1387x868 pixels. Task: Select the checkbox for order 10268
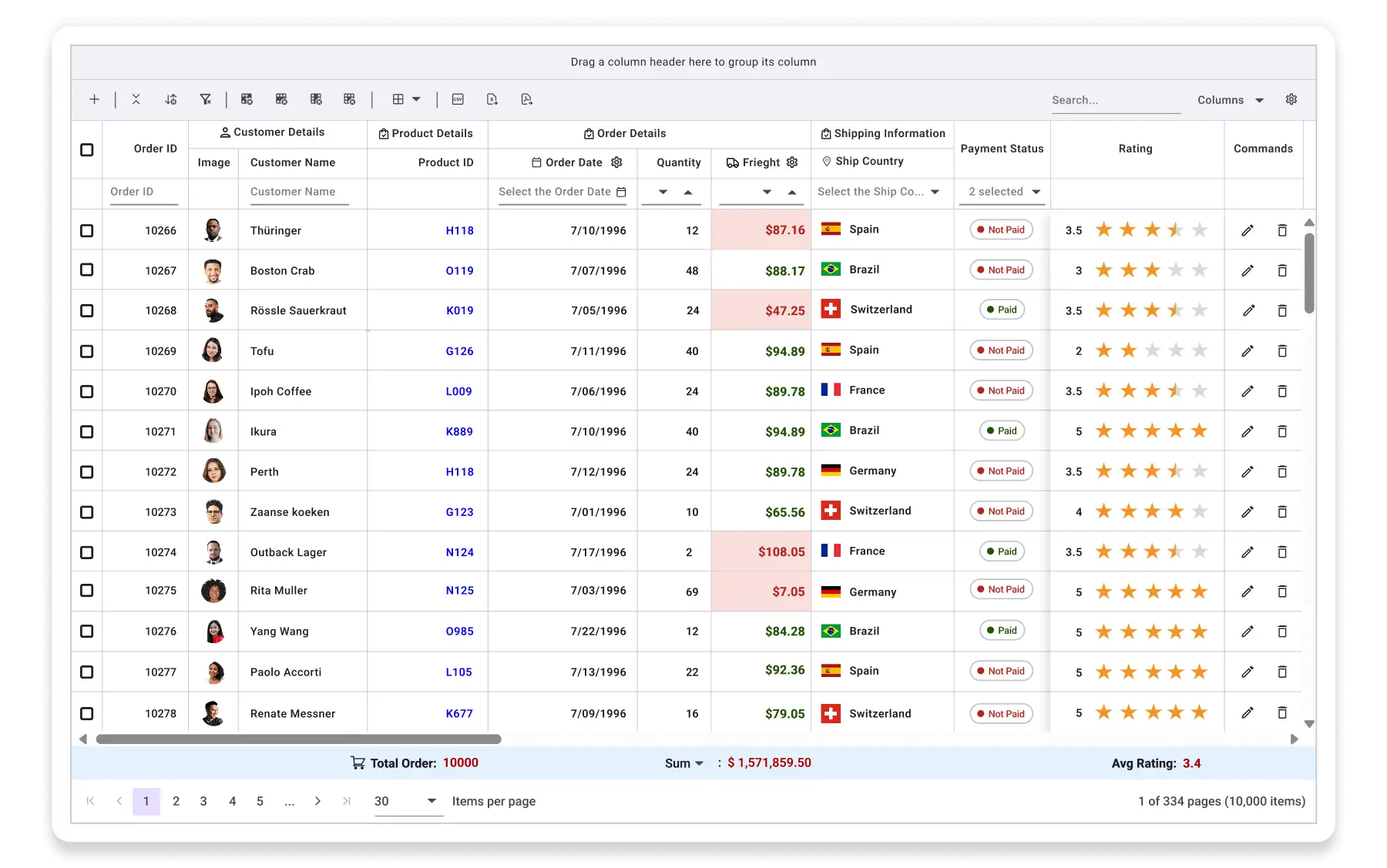click(87, 310)
